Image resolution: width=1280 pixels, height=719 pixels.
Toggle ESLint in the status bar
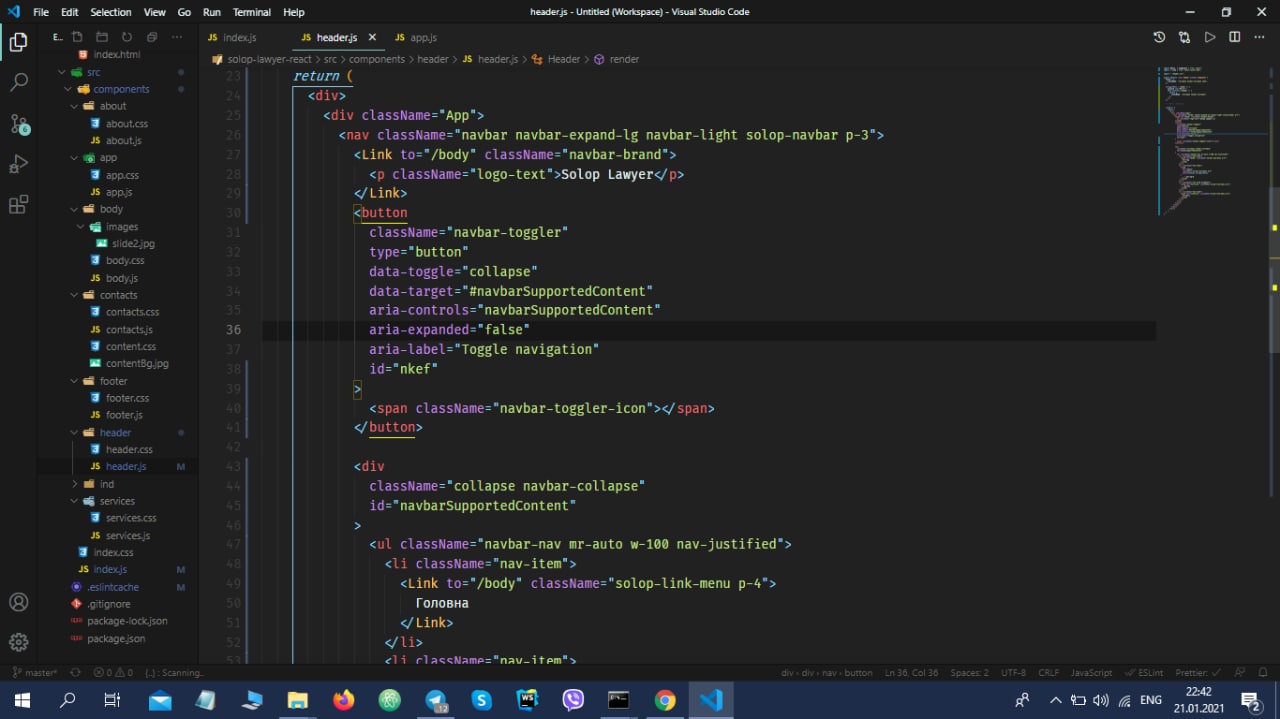pyautogui.click(x=1143, y=673)
